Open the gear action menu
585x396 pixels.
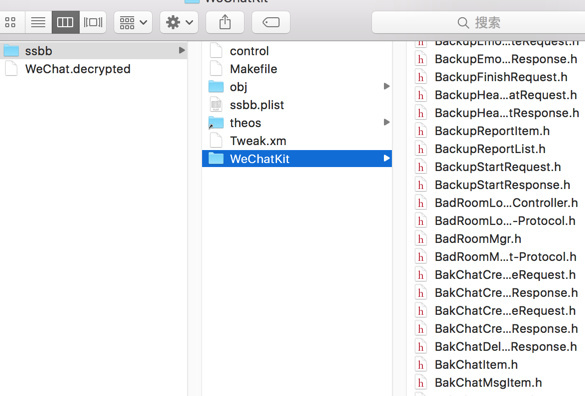click(x=179, y=22)
